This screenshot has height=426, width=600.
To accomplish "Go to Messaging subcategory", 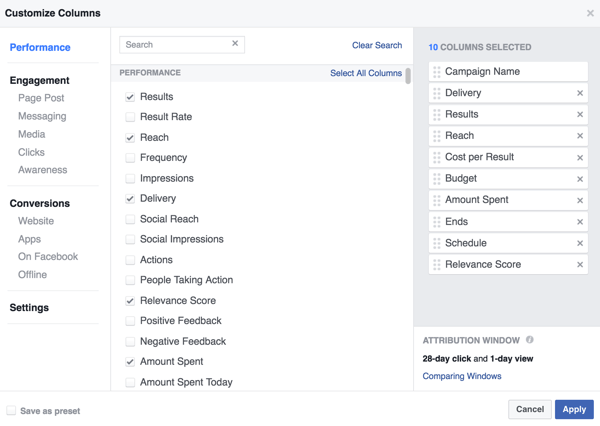I will (x=42, y=116).
